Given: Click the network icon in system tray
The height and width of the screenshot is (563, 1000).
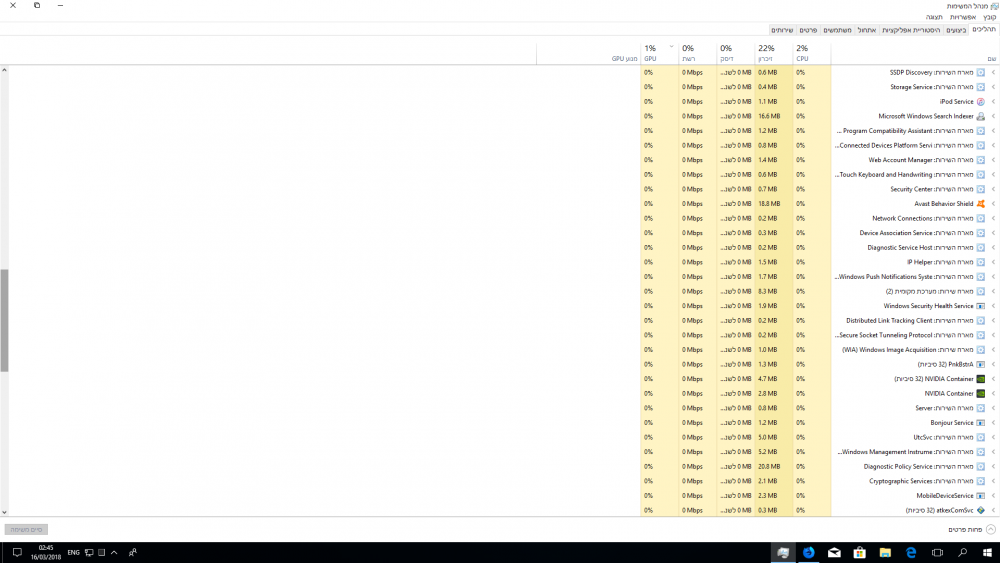Looking at the screenshot, I should [x=89, y=552].
